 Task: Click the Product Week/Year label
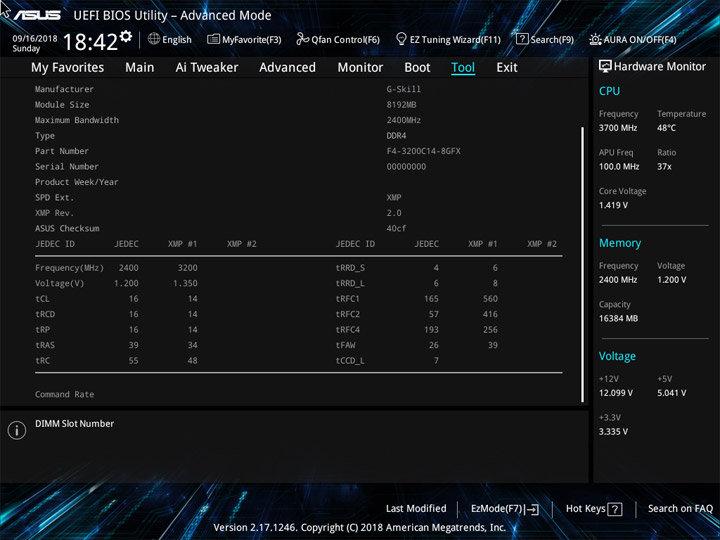coord(77,182)
